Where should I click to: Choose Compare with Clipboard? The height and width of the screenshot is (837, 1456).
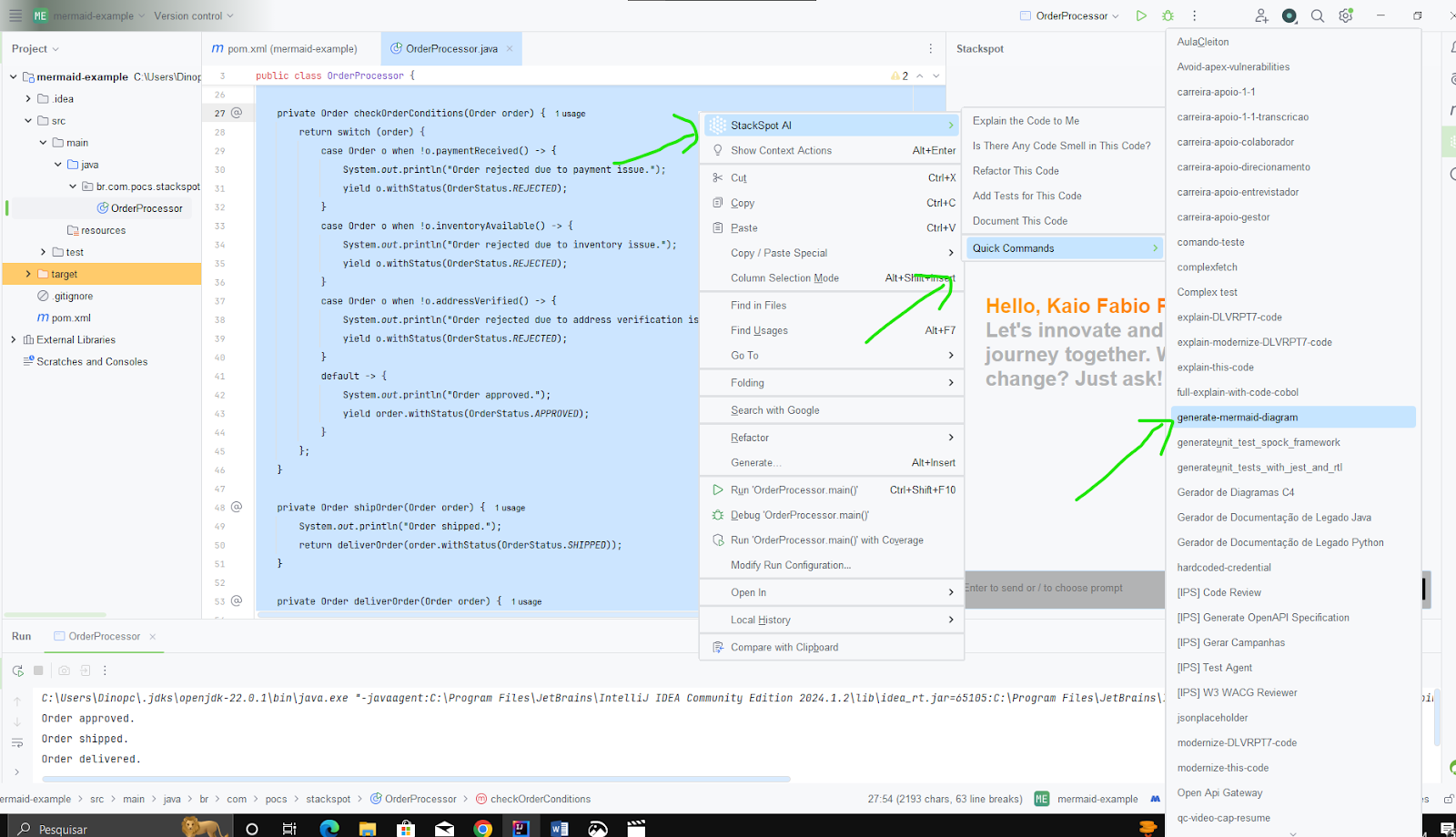click(832, 647)
